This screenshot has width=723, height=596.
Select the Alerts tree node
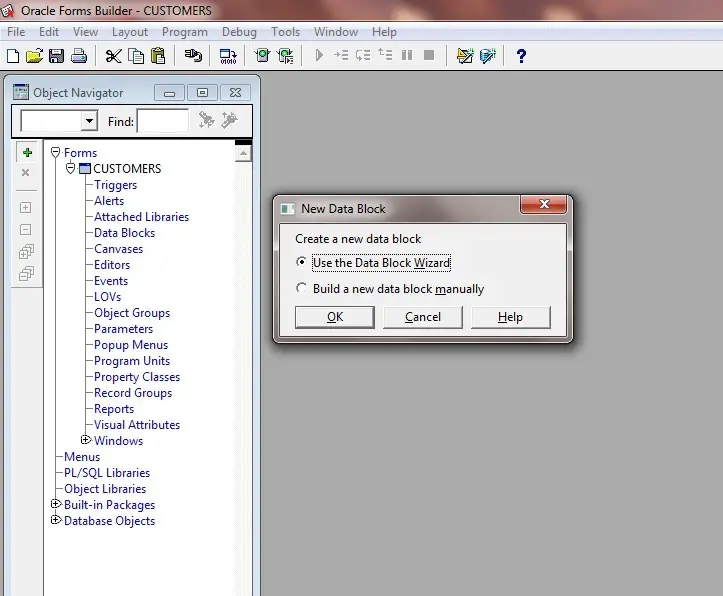(x=109, y=201)
